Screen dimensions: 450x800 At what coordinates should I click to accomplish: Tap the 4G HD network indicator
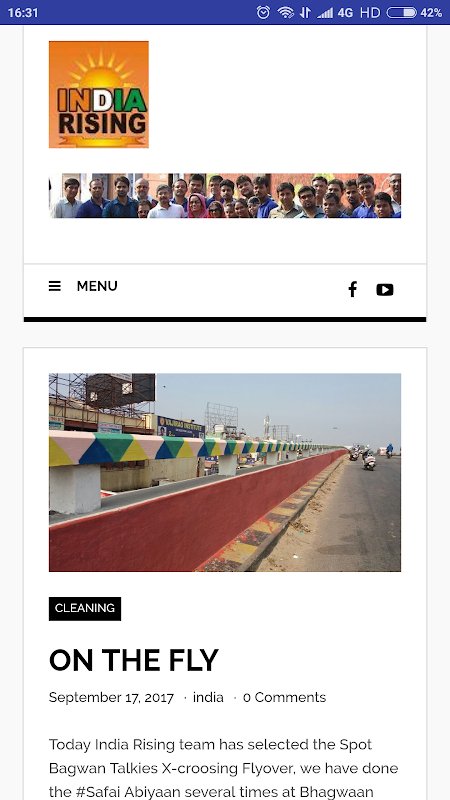(359, 12)
